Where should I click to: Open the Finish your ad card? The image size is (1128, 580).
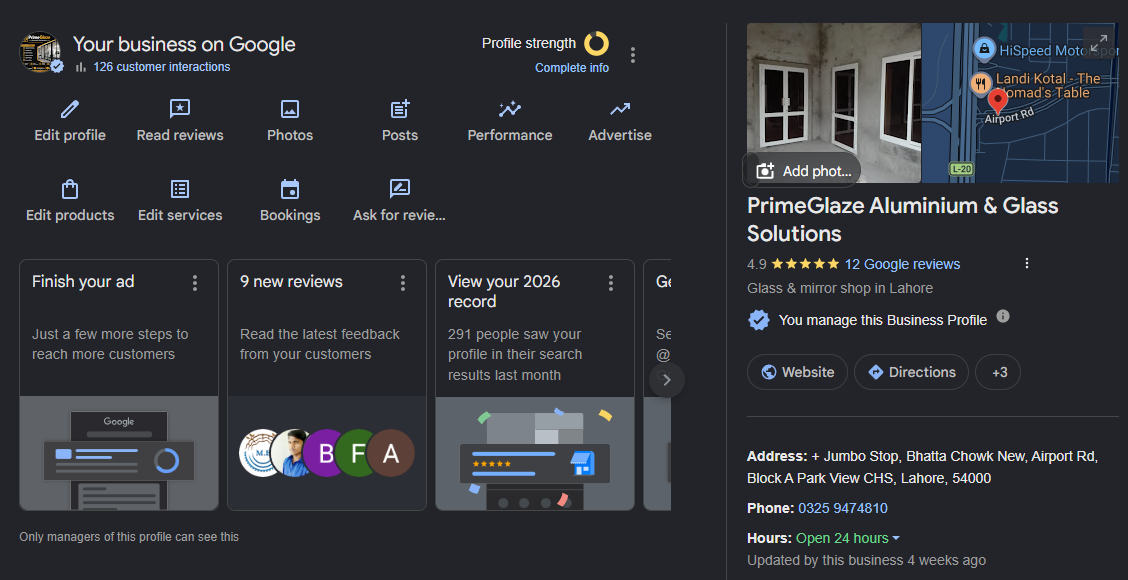pos(119,385)
